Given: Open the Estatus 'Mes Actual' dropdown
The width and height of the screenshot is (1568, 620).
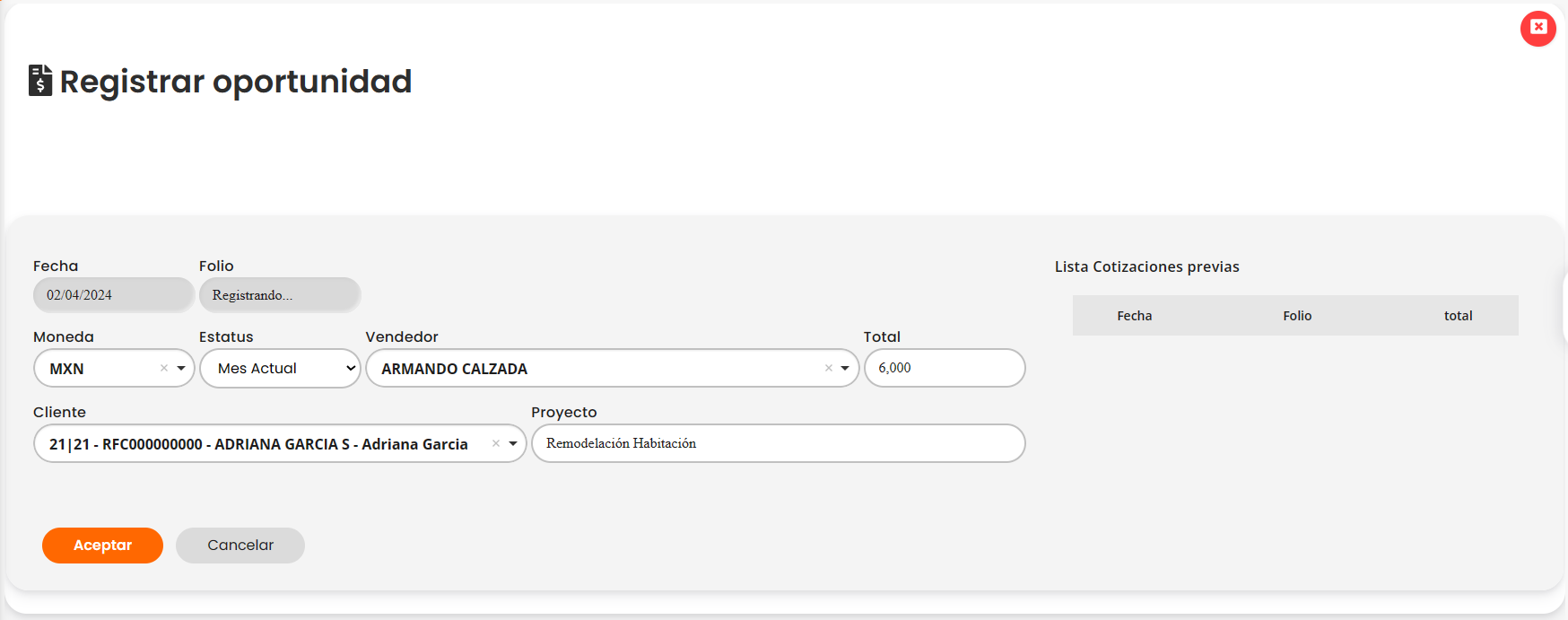Looking at the screenshot, I should [280, 368].
